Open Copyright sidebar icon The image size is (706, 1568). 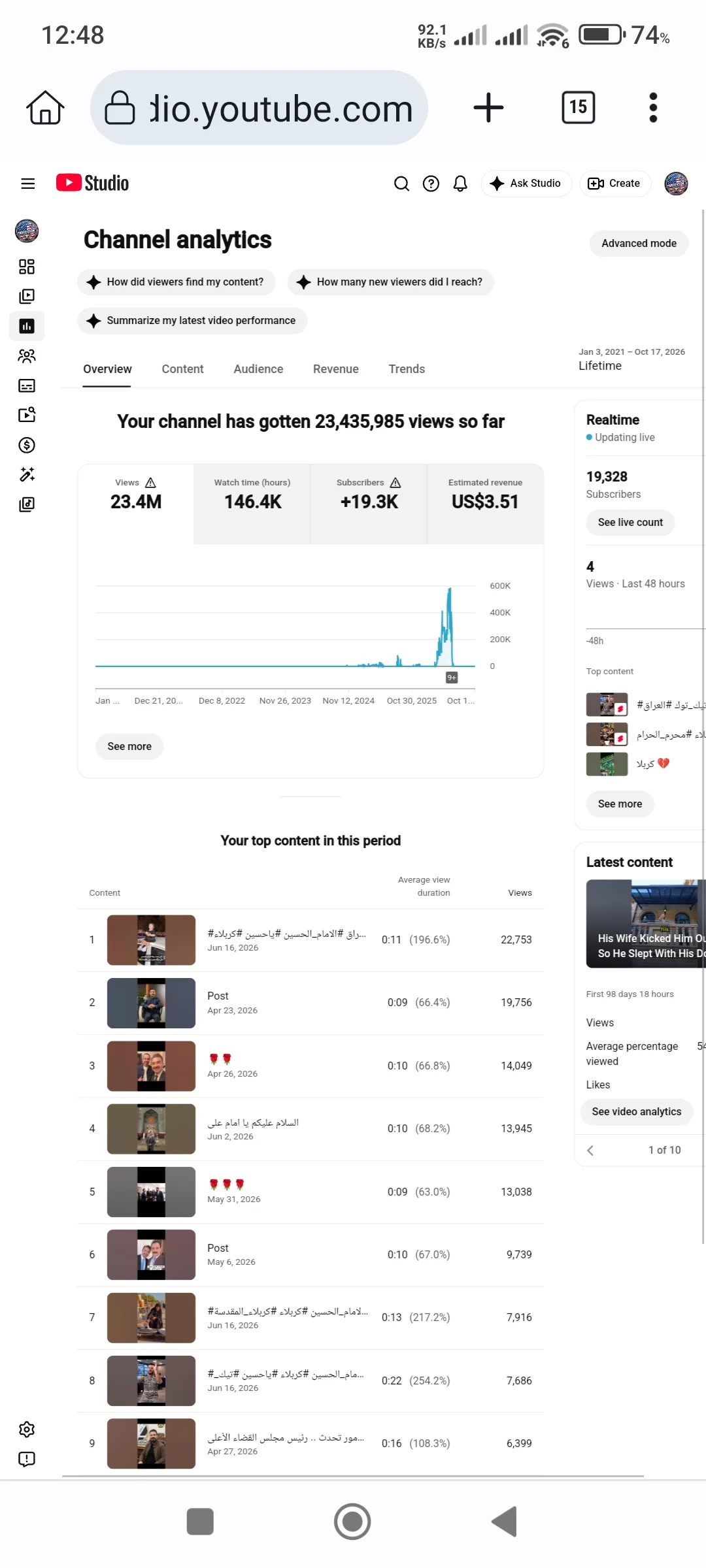[x=27, y=415]
